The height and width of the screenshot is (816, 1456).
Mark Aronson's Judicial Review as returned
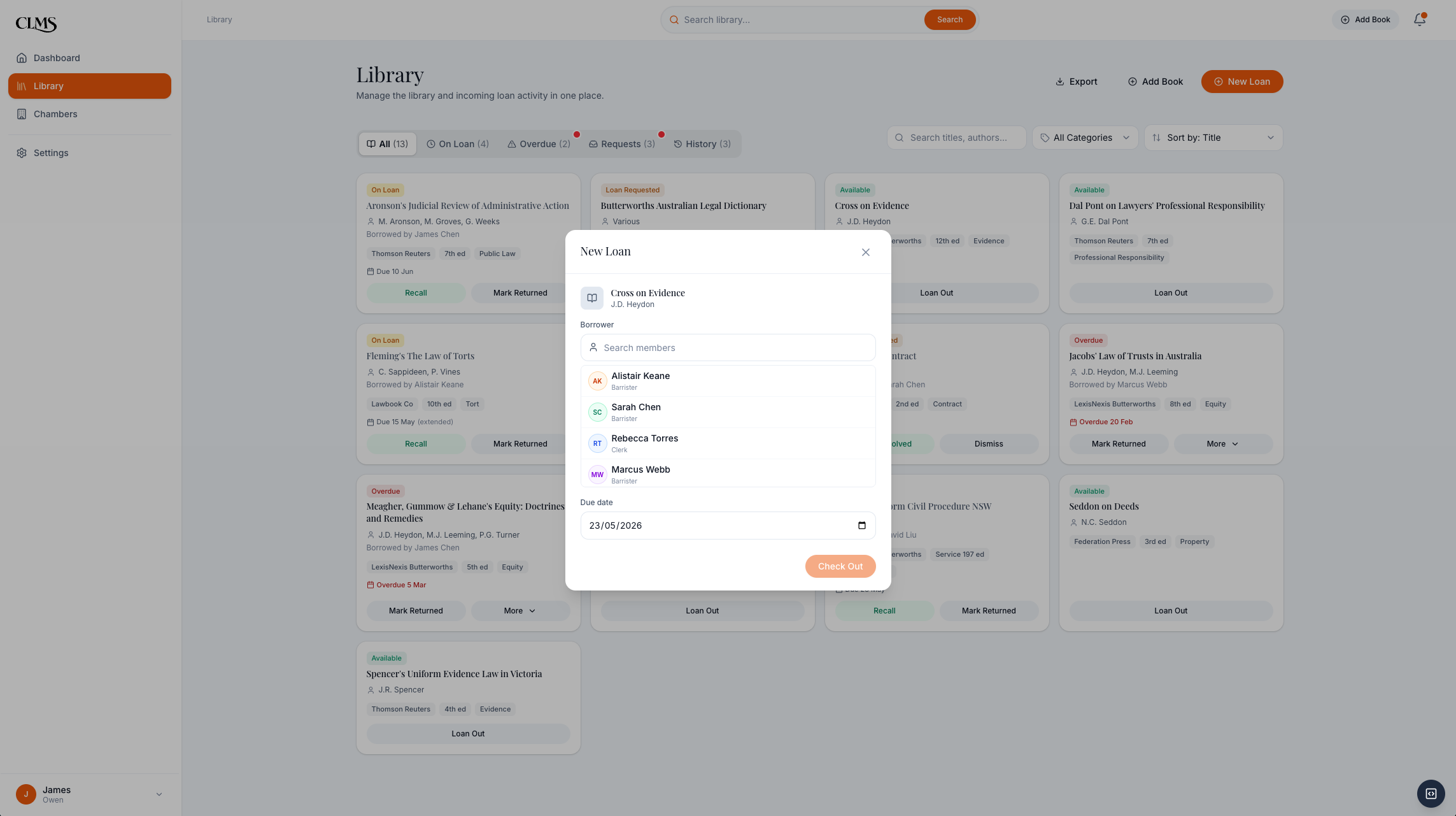(x=519, y=293)
